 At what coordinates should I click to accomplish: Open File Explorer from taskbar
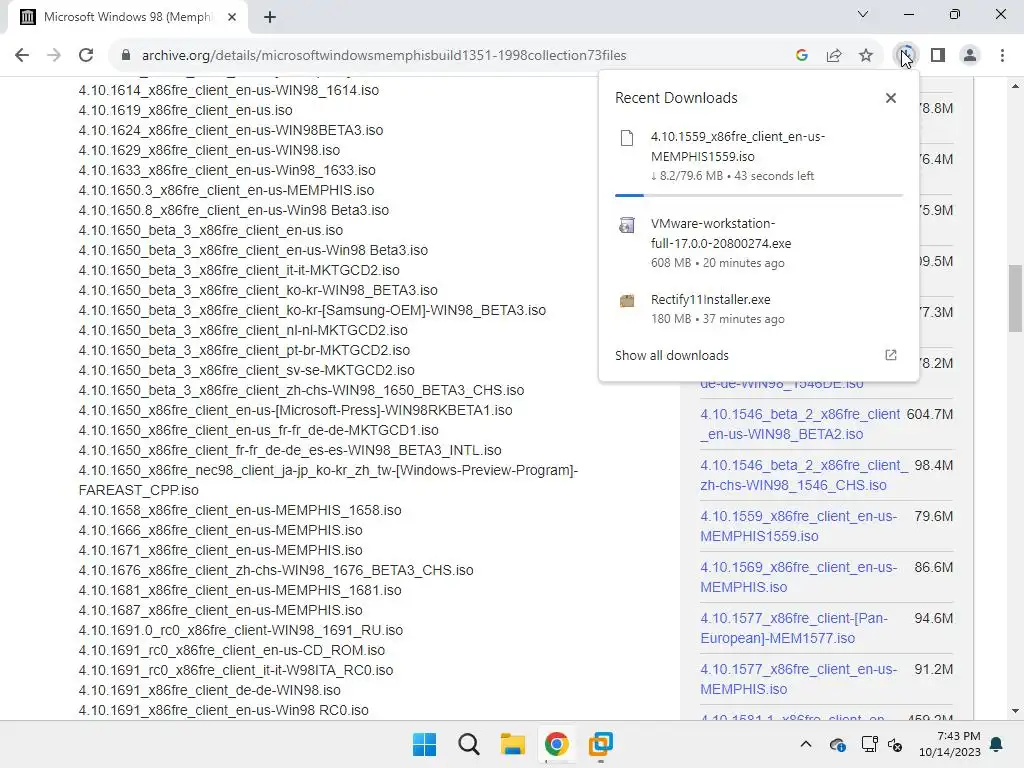click(x=513, y=744)
